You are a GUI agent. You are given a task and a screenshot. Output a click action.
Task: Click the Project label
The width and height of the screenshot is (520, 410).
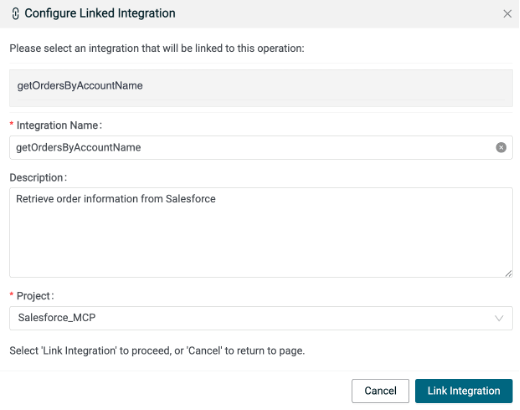35,296
